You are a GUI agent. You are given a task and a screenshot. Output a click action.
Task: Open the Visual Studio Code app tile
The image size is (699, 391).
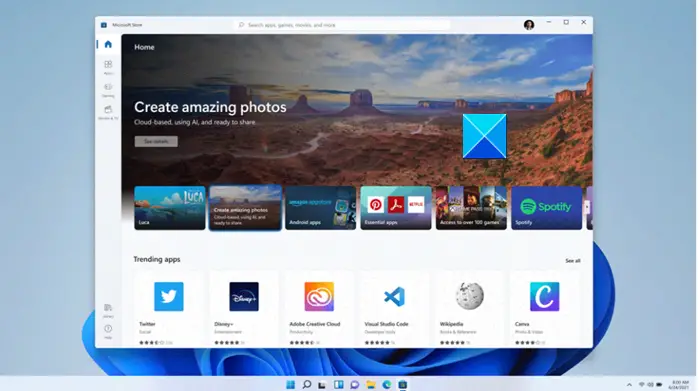point(395,309)
